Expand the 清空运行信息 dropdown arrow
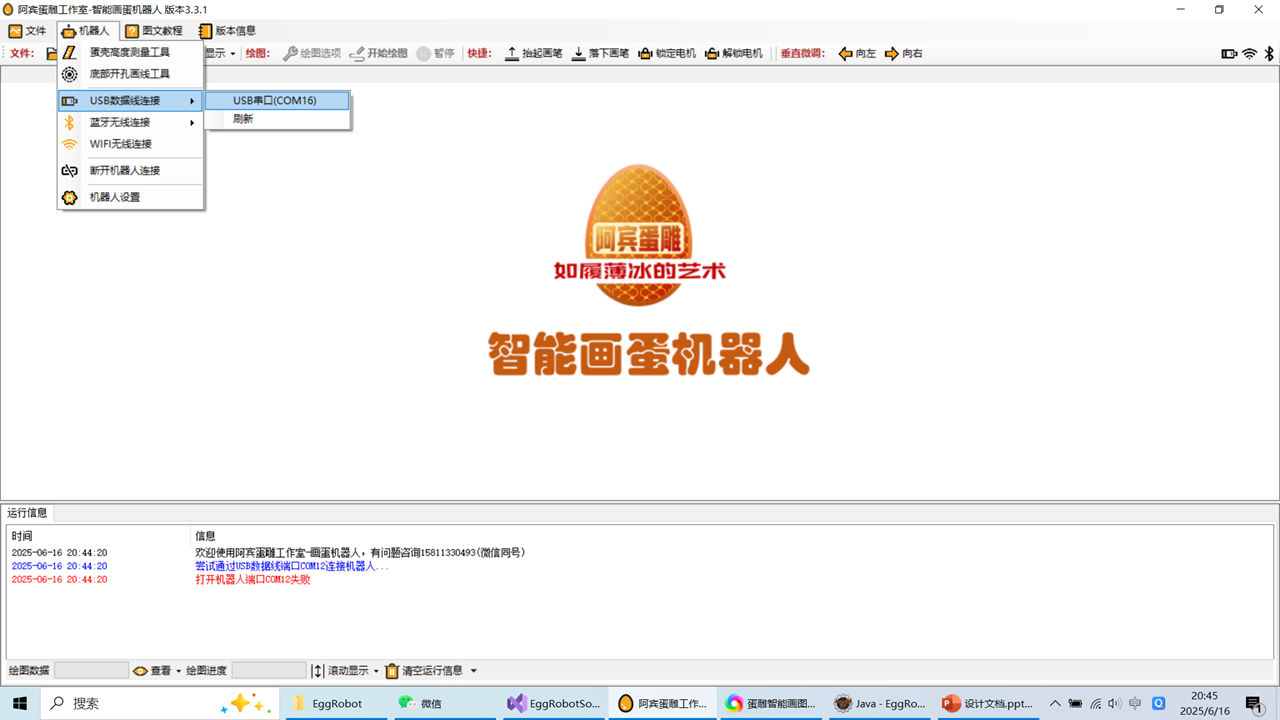Image resolution: width=1280 pixels, height=720 pixels. [474, 671]
